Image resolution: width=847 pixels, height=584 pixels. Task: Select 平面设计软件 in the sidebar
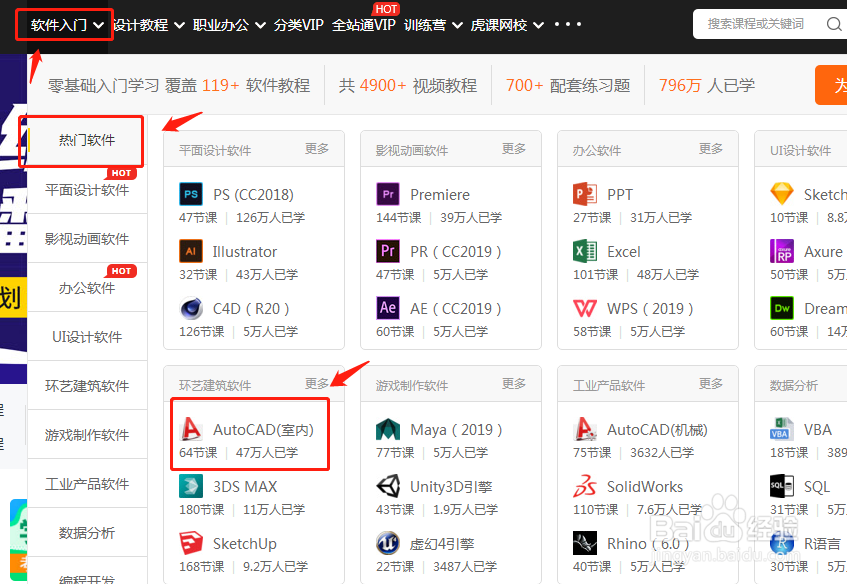point(87,190)
